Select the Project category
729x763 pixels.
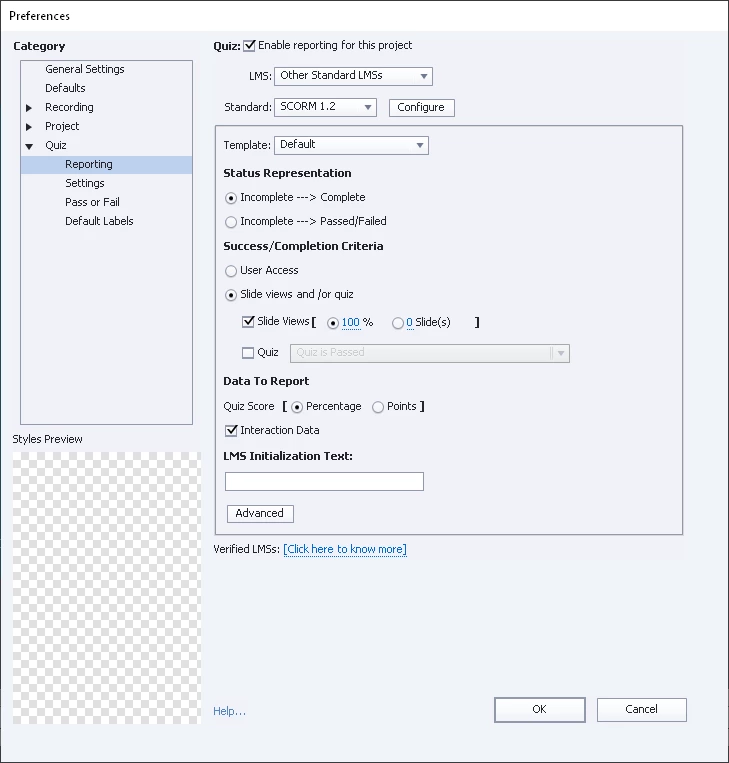[x=62, y=127]
